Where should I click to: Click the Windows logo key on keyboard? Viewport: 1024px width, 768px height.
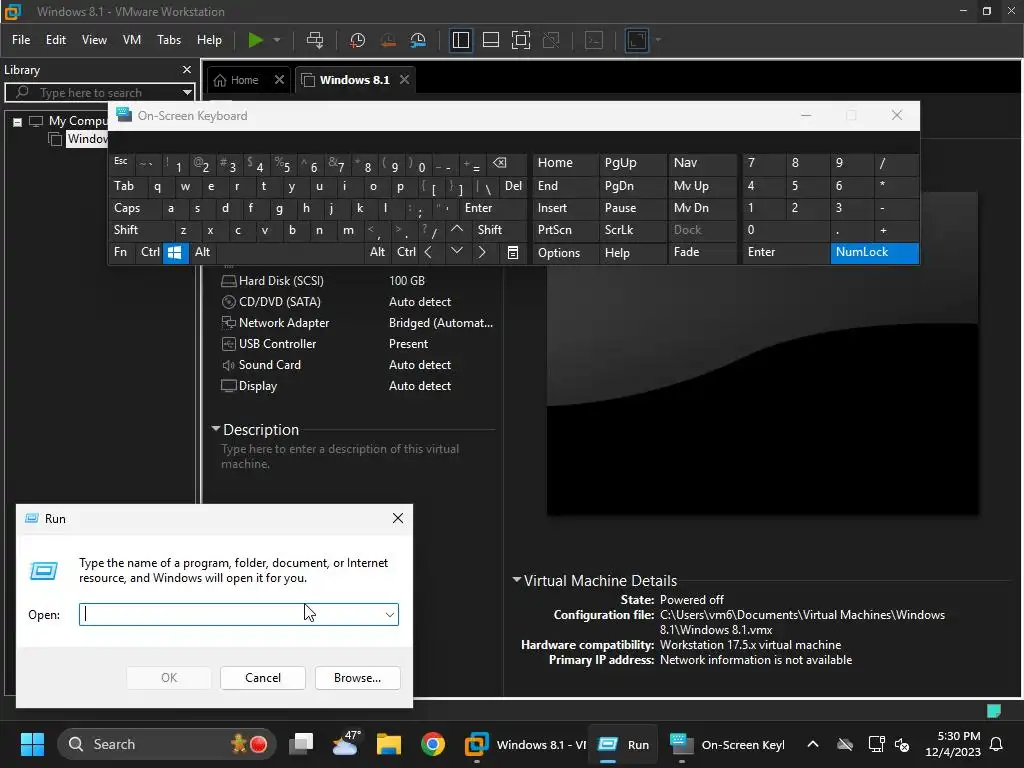[174, 252]
